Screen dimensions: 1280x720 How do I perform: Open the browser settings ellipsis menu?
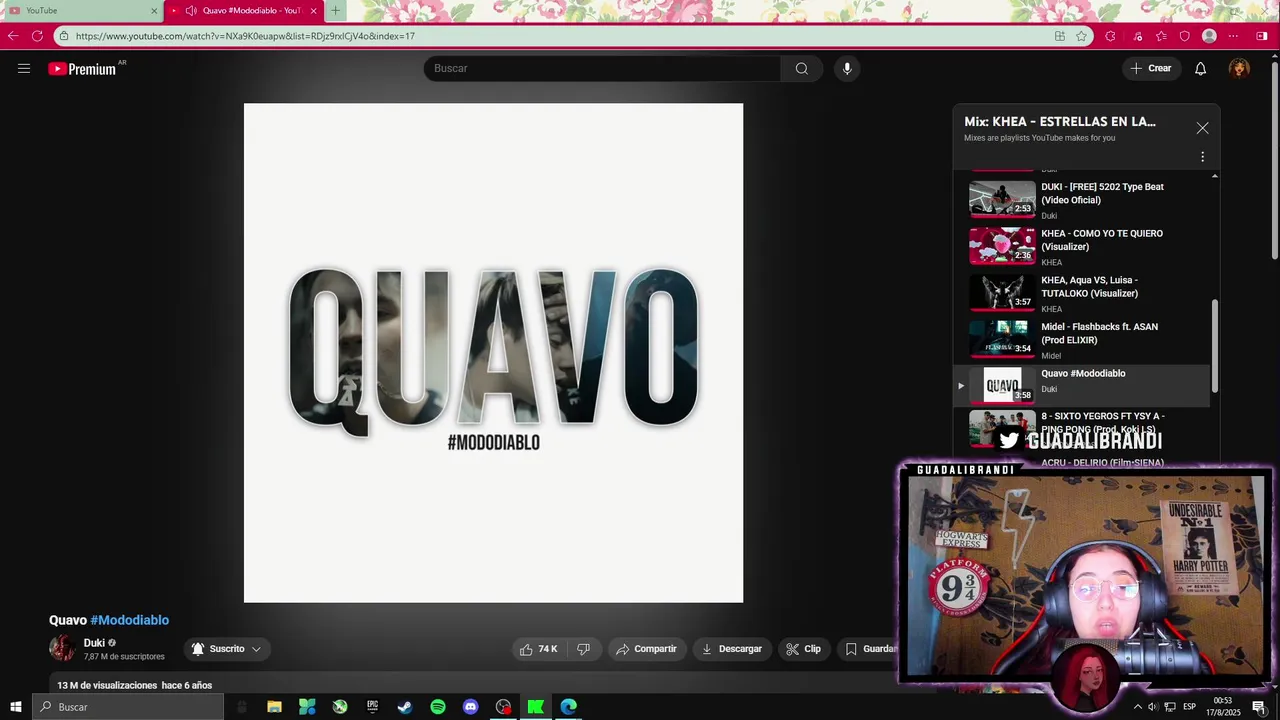click(1233, 36)
